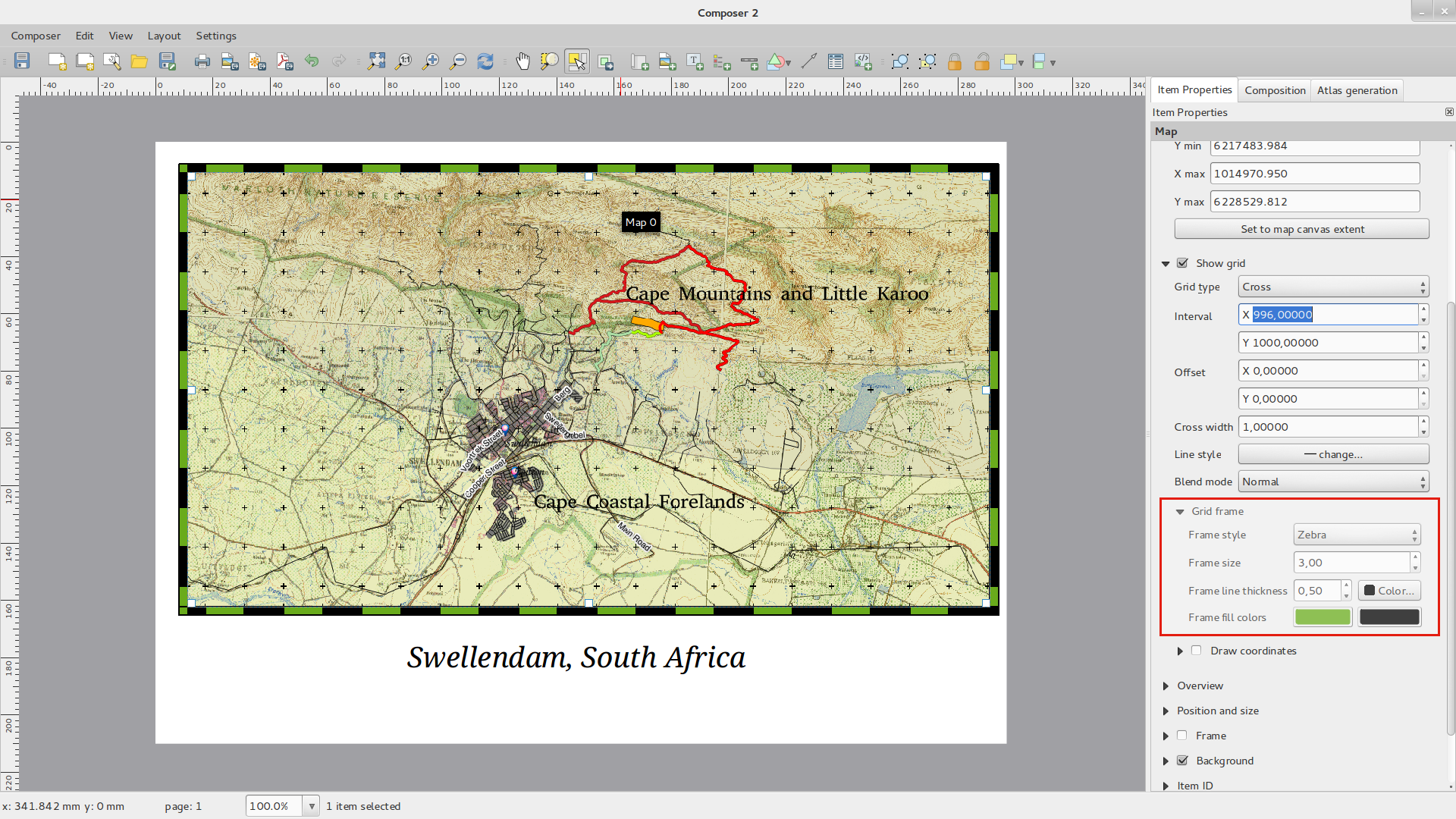The image size is (1456, 819).
Task: Click the Lock selected items icon
Action: point(955,61)
